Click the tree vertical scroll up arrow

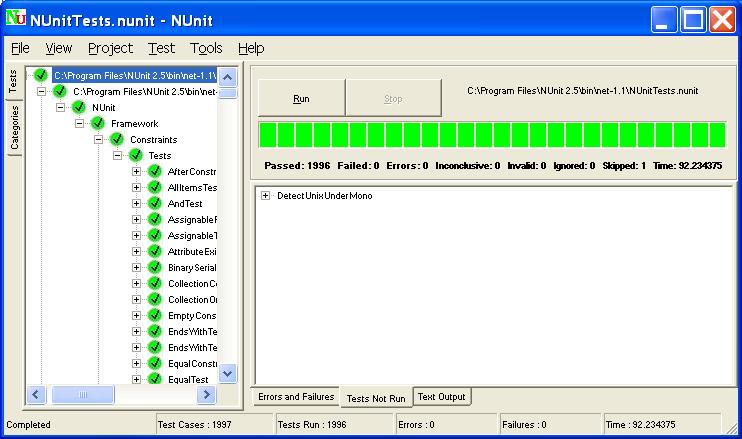click(228, 77)
